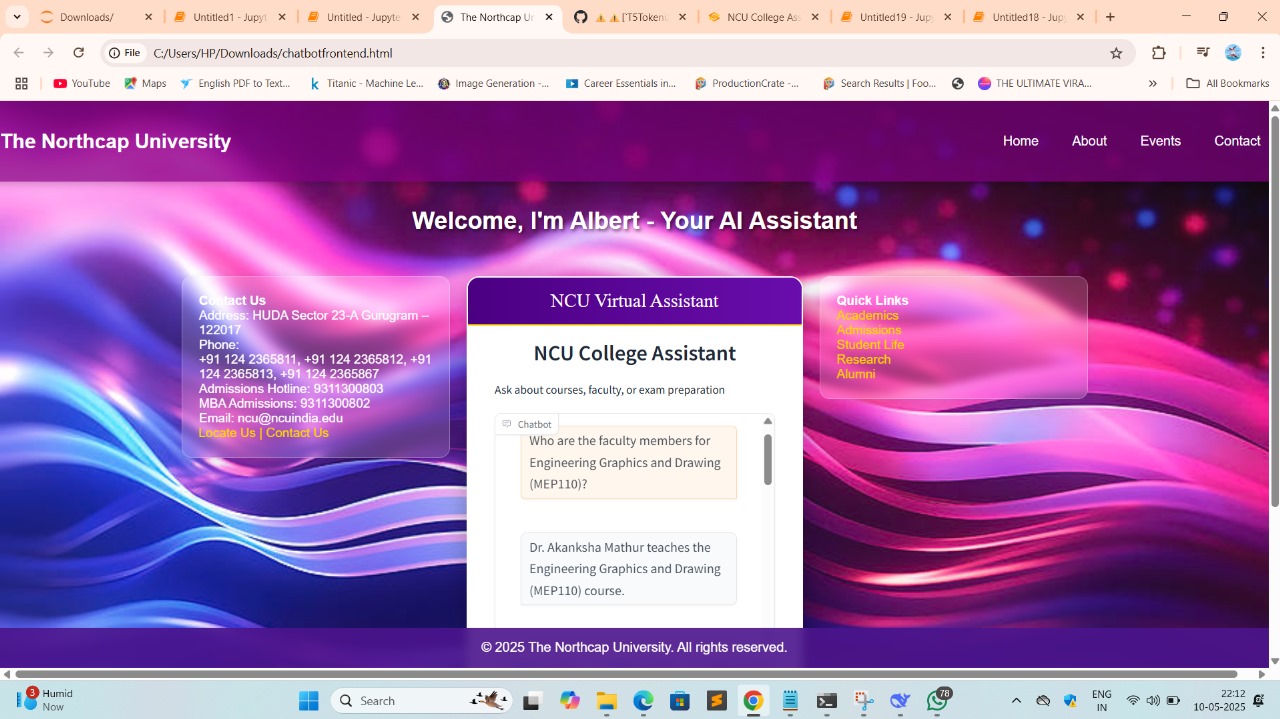Expand the hidden icons chevron in the tray
The height and width of the screenshot is (719, 1280).
[x=1016, y=700]
